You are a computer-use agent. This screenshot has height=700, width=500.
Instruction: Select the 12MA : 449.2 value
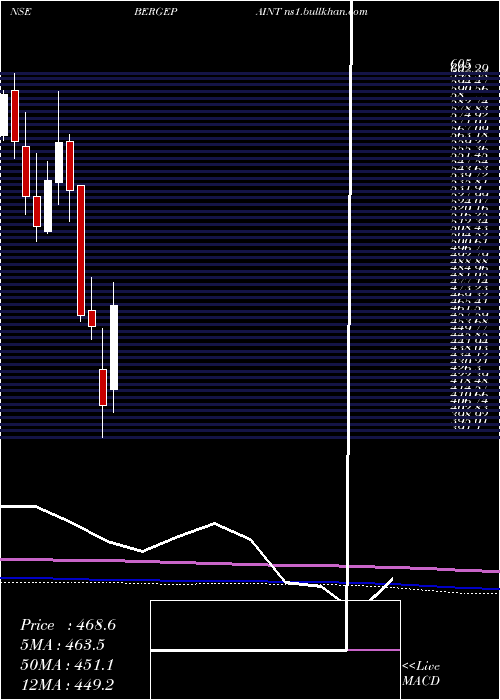[68, 685]
